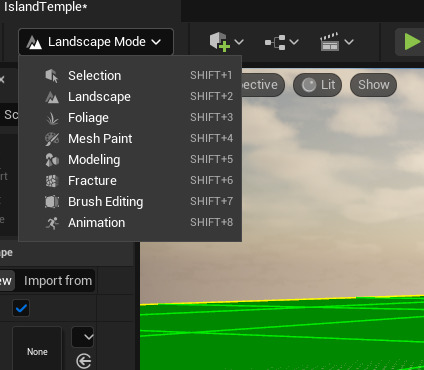This screenshot has width=424, height=370.
Task: Expand the Blueprints dropdown arrow
Action: pyautogui.click(x=294, y=42)
